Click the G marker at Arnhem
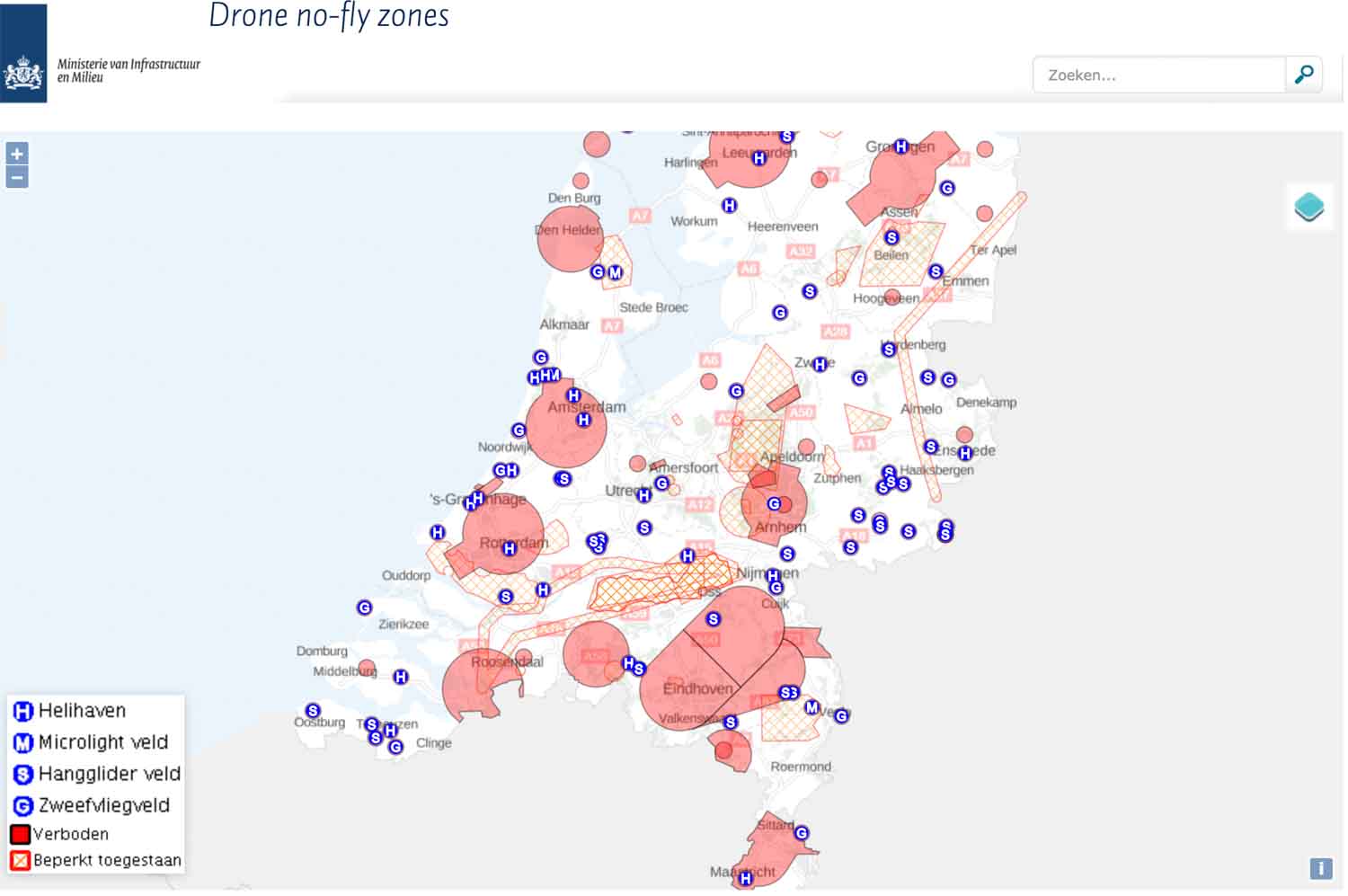1348x896 pixels. tap(774, 504)
